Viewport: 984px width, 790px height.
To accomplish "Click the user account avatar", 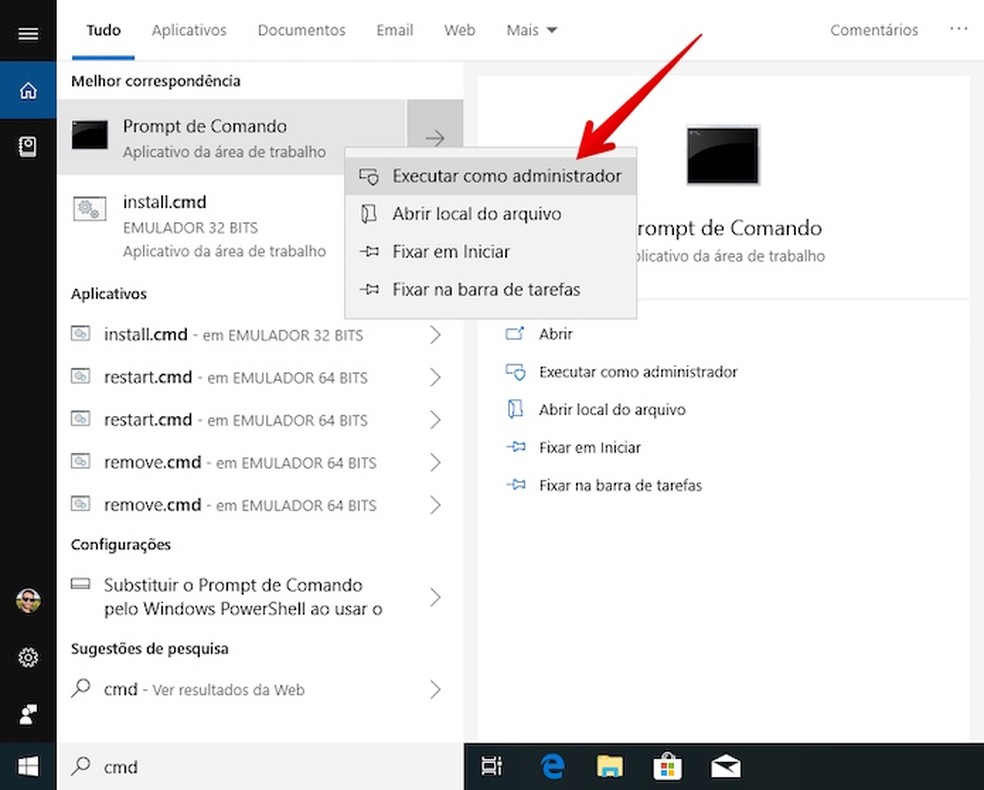I will tap(28, 601).
